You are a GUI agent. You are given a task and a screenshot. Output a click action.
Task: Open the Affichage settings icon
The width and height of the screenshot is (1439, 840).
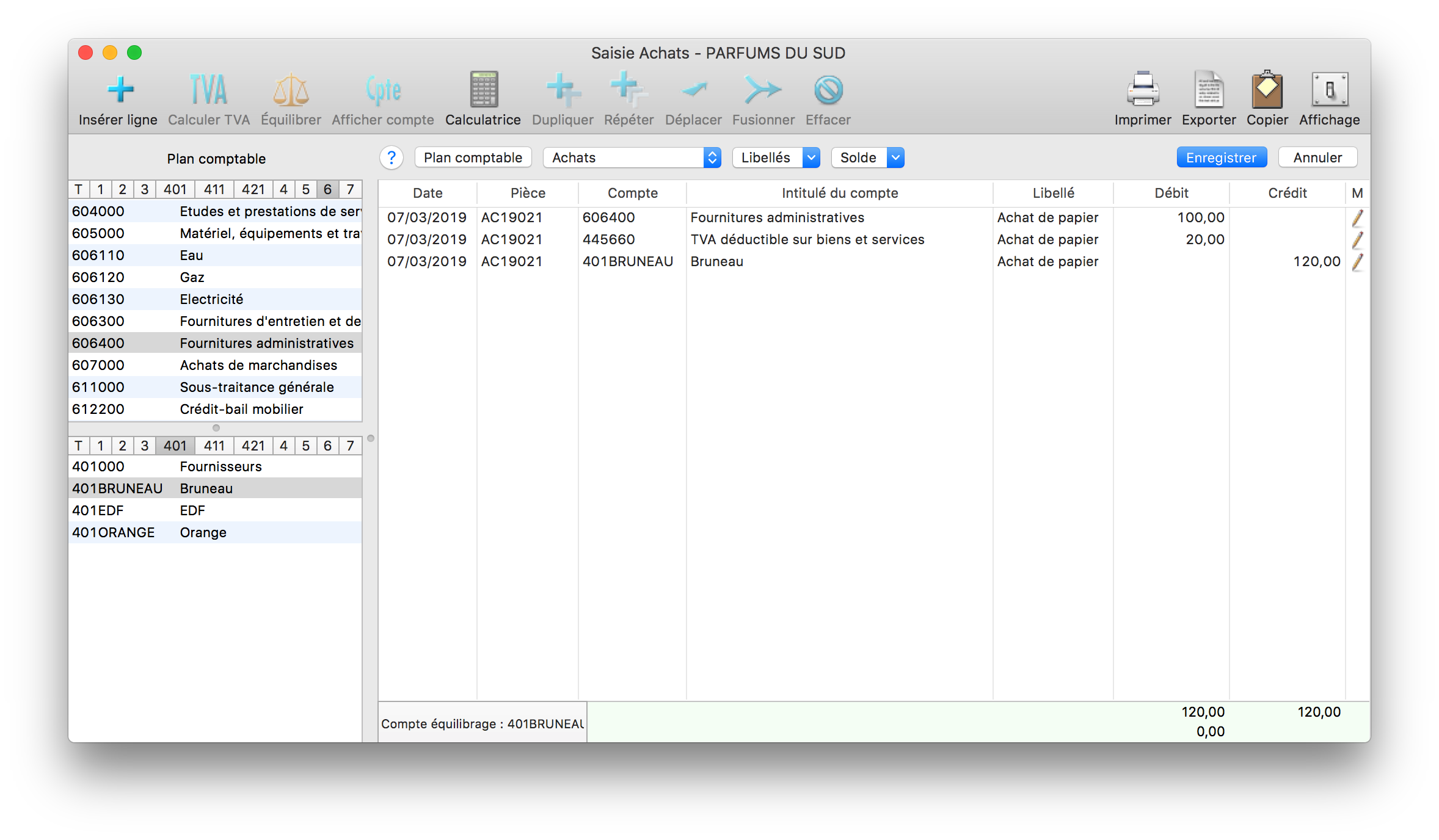coord(1329,90)
